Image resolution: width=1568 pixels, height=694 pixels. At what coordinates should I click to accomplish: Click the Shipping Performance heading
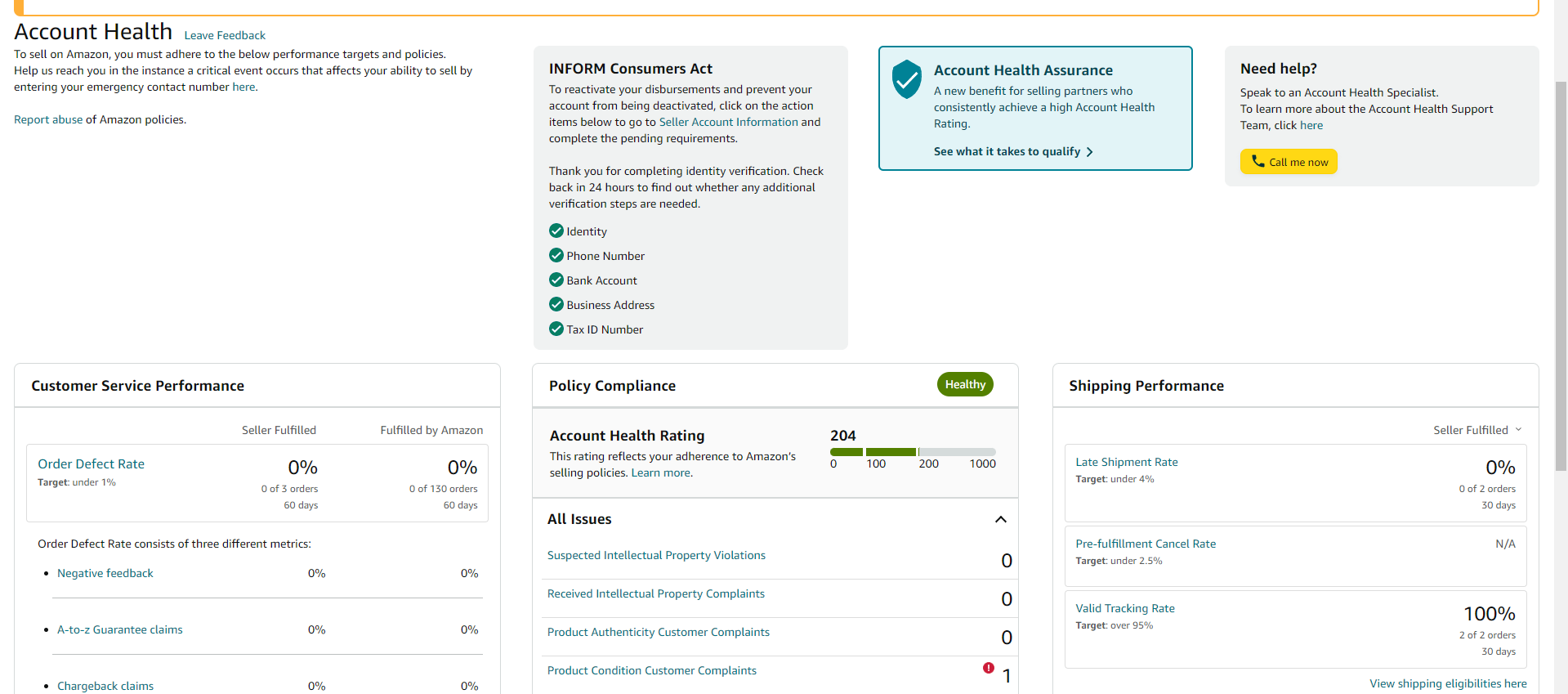coord(1146,386)
